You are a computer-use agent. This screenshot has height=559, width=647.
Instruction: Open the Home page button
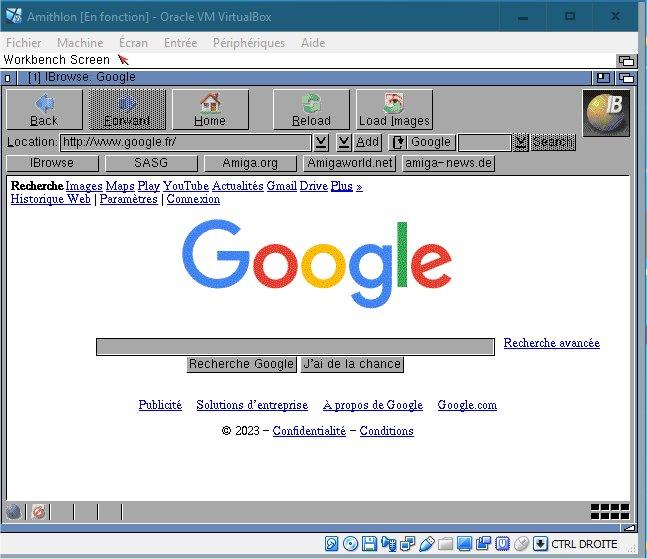coord(210,110)
